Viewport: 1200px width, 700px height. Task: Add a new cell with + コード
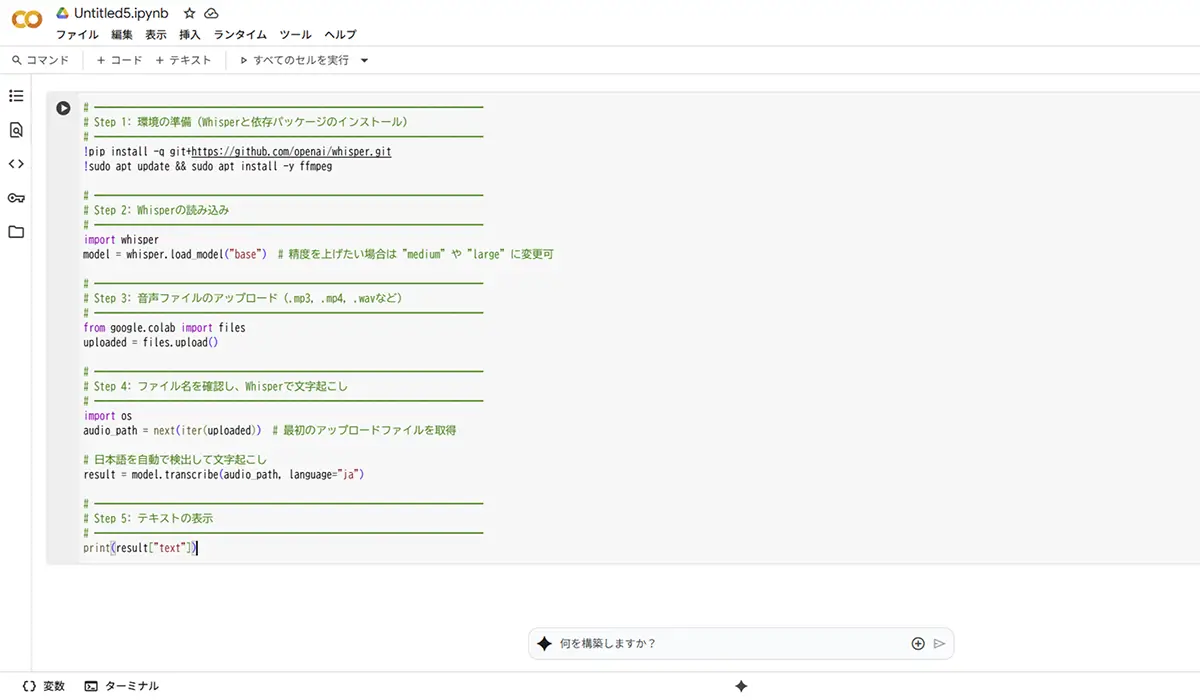click(119, 60)
